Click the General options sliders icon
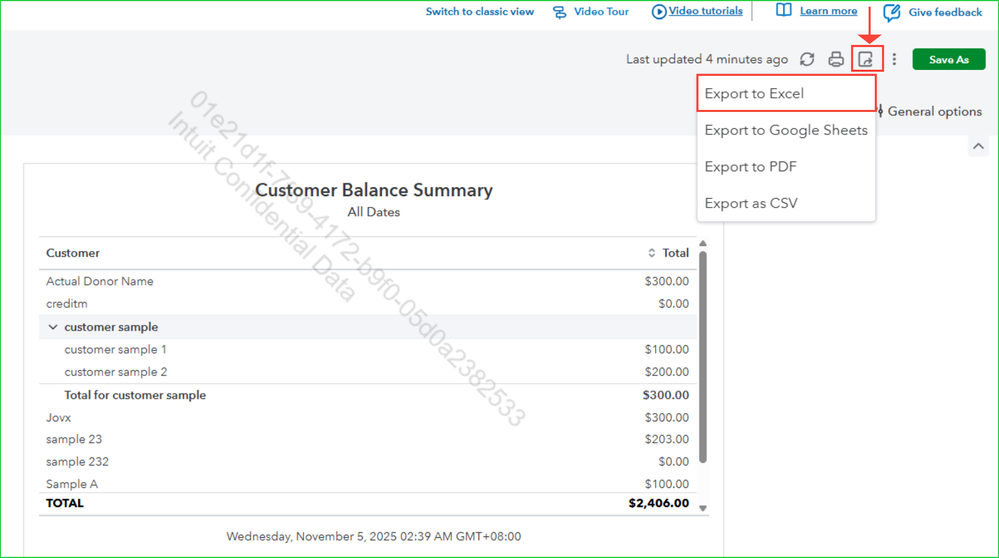The height and width of the screenshot is (558, 999). click(880, 111)
